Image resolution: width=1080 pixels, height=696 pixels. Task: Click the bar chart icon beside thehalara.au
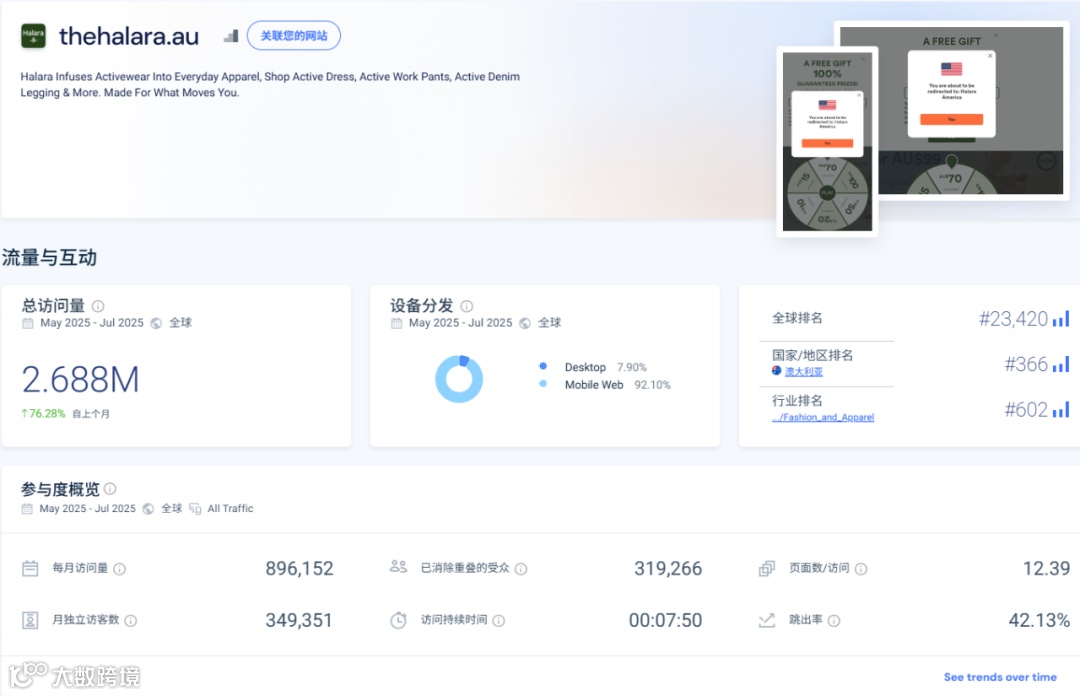(x=231, y=36)
